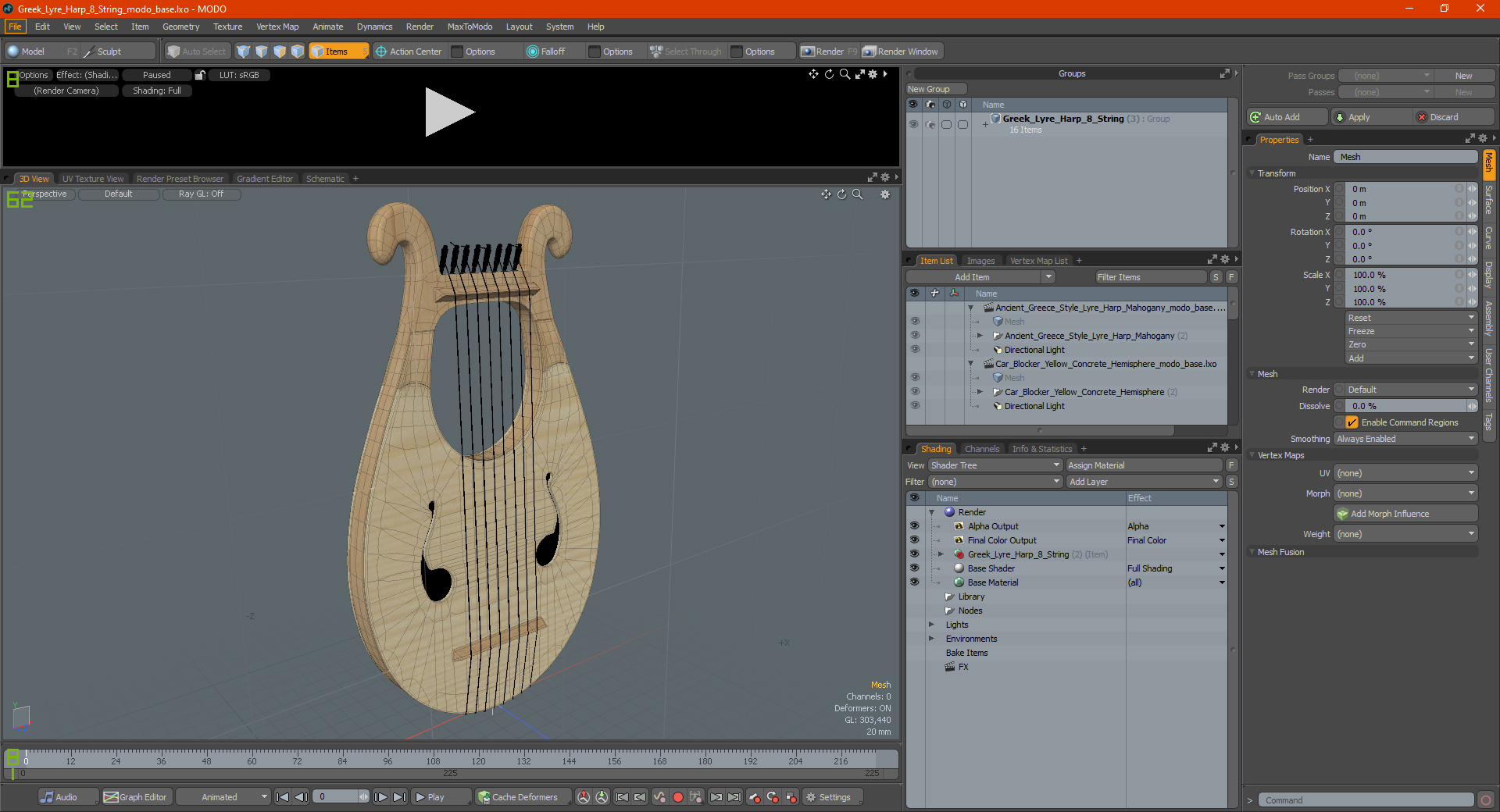Expand Car_Blocker_Yellow_Concrete_Hemisphere tree item
1500x812 pixels.
click(x=980, y=392)
